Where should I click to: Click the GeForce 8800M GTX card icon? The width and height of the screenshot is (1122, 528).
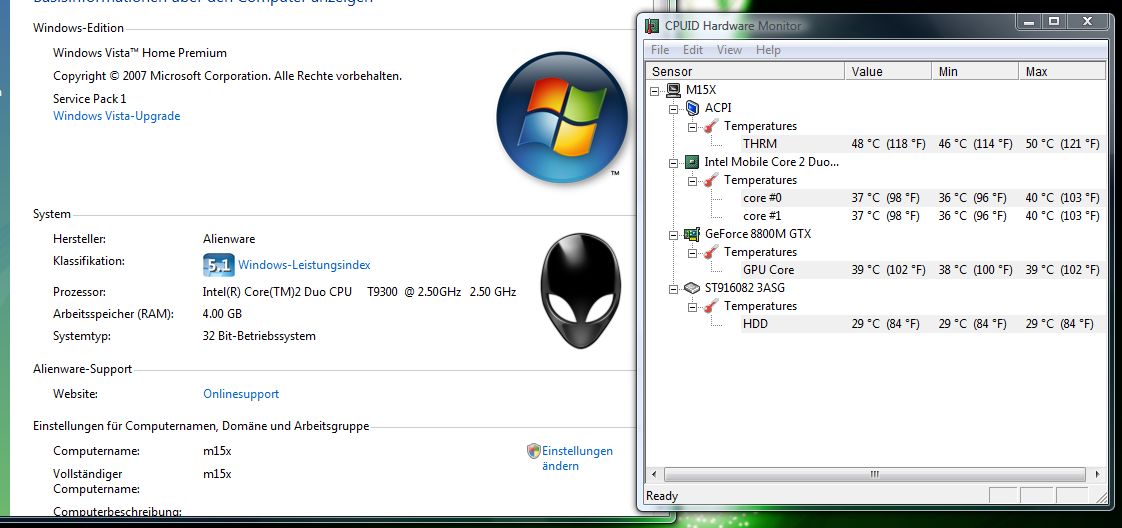tap(692, 234)
